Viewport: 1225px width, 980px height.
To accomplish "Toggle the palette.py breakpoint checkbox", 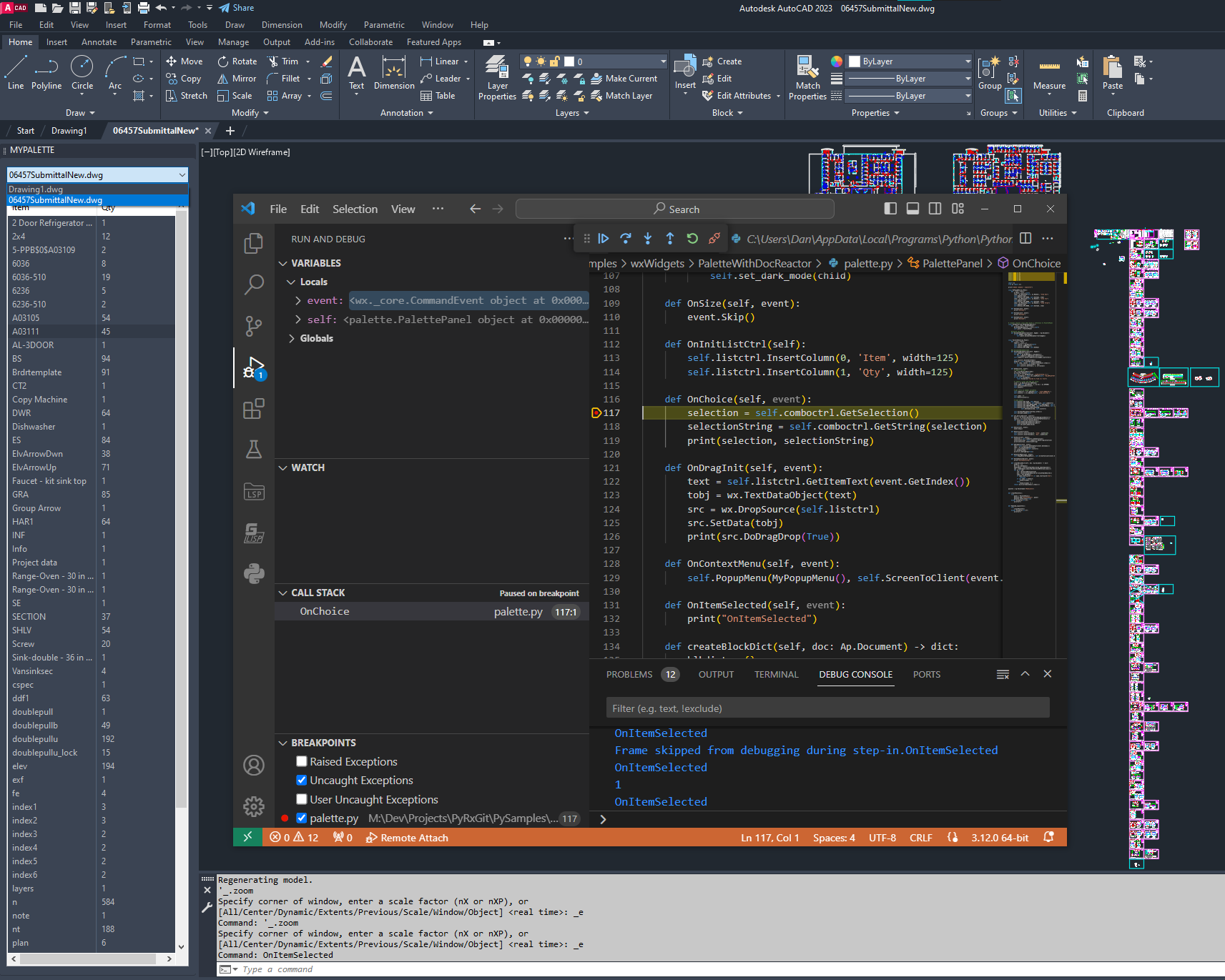I will pyautogui.click(x=302, y=818).
